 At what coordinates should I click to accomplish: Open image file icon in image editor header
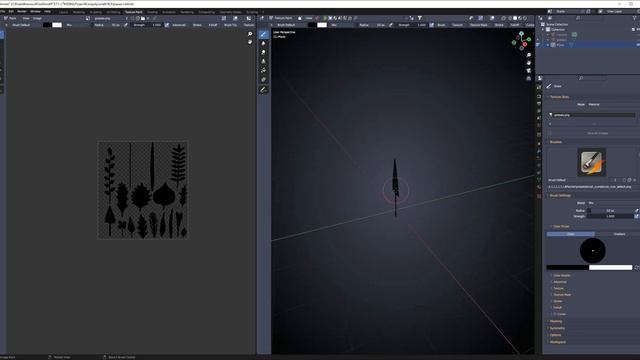(x=142, y=18)
